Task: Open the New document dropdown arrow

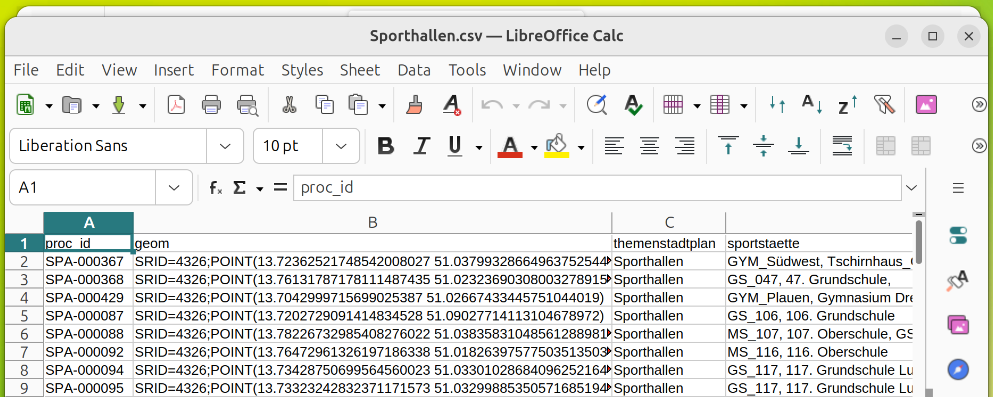Action: [49, 106]
